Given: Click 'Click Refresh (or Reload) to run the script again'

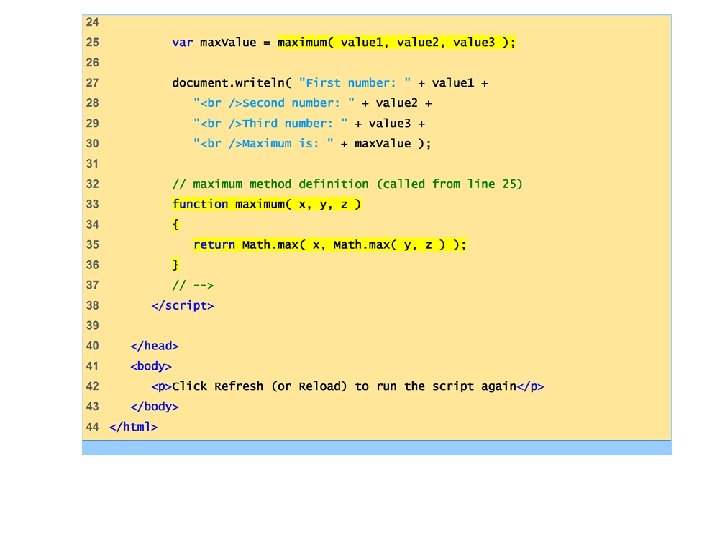Looking at the screenshot, I should click(344, 386).
